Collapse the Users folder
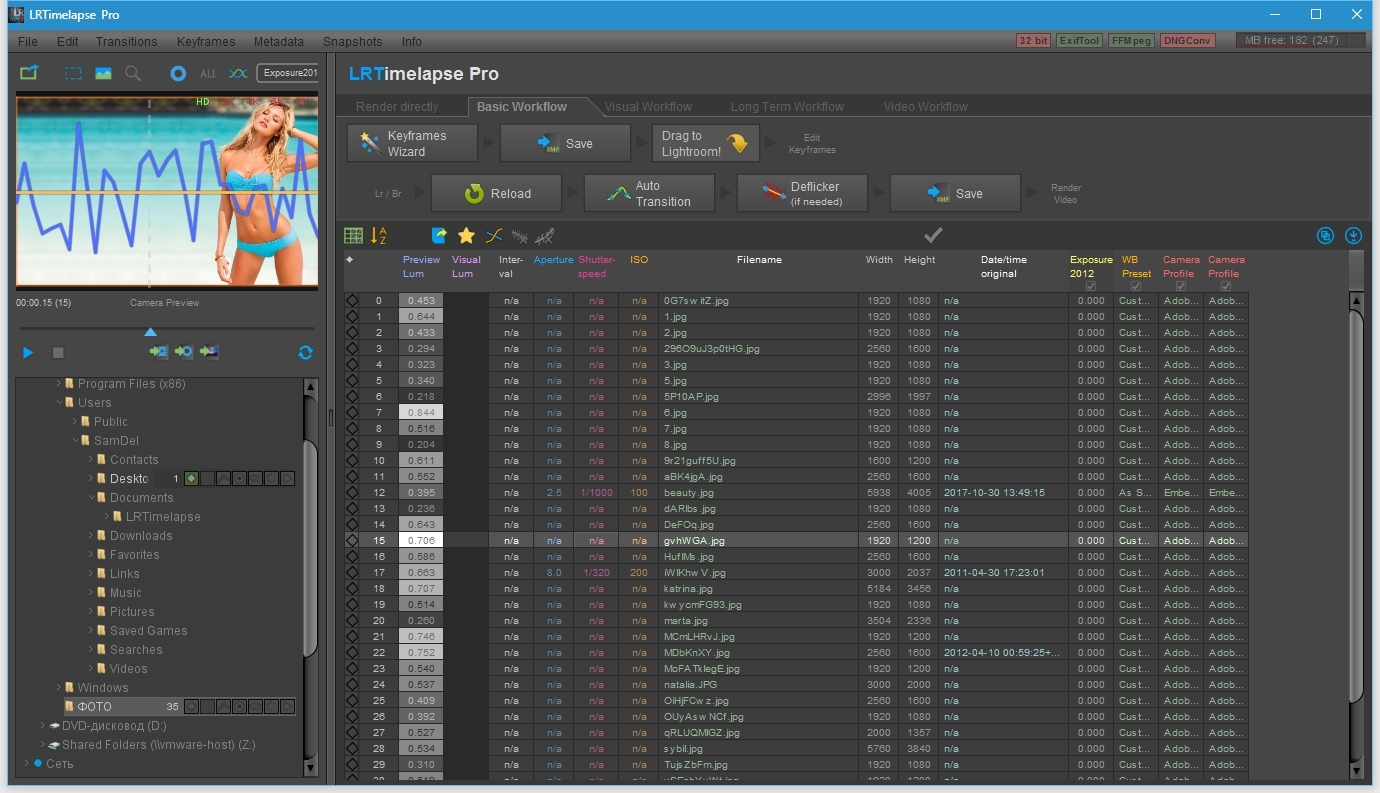 coord(59,403)
